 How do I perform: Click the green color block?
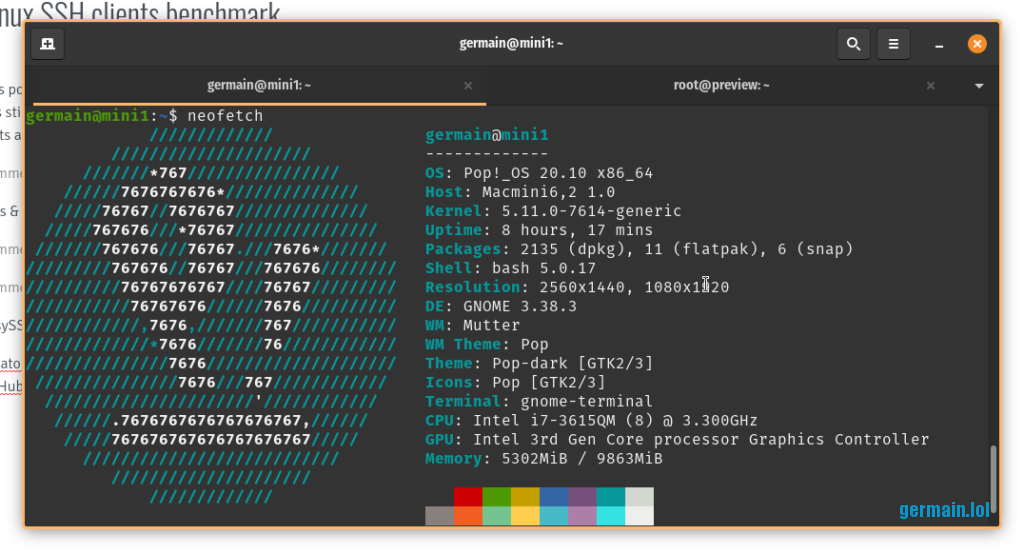(x=497, y=497)
